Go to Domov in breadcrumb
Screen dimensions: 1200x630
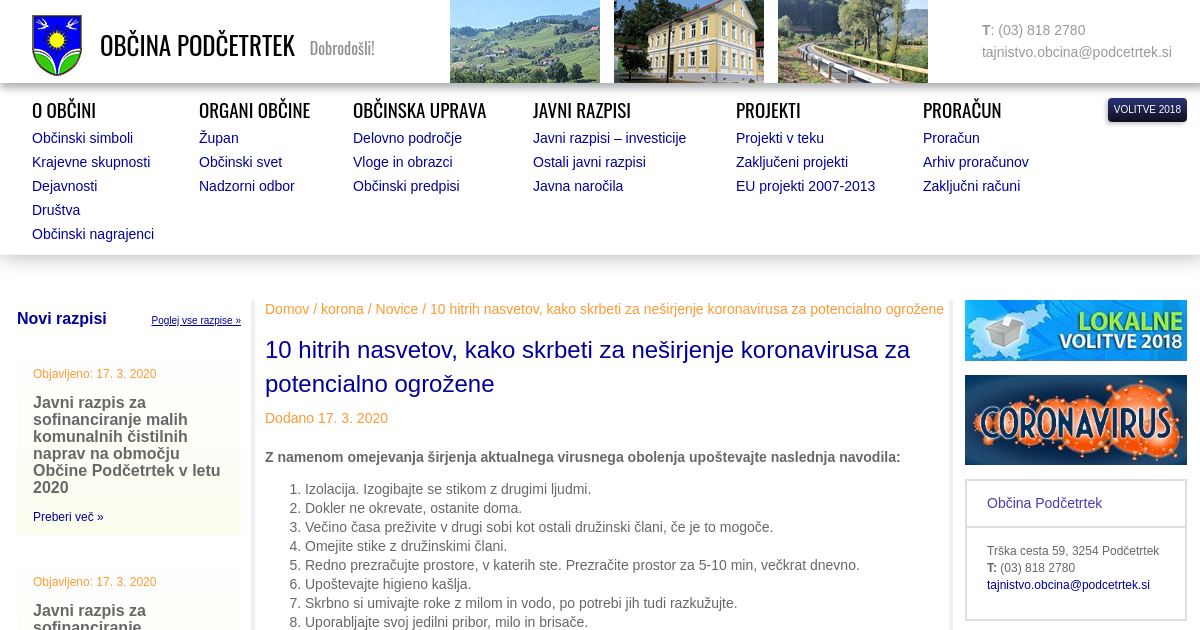[287, 309]
